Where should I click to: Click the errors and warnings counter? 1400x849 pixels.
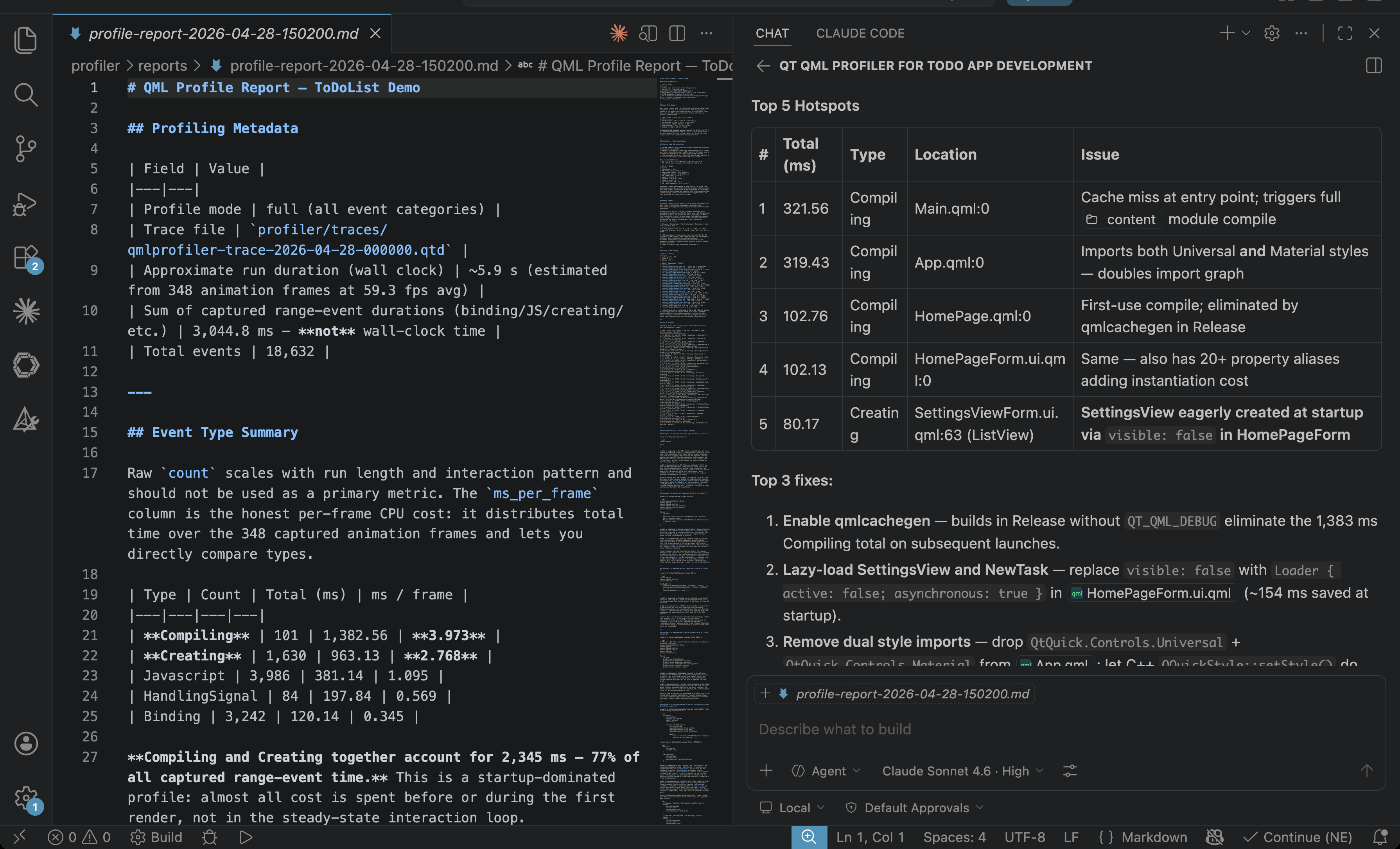pos(79,837)
